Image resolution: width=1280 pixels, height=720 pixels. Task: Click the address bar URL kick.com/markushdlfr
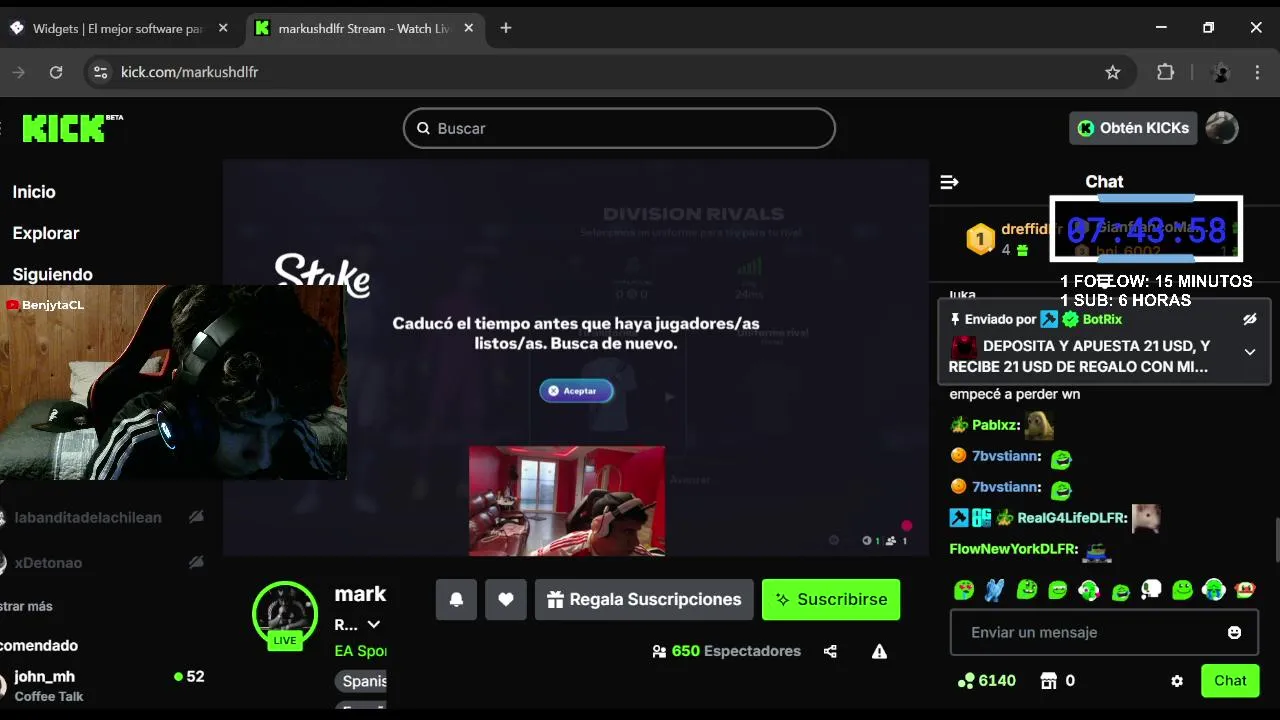coord(190,72)
